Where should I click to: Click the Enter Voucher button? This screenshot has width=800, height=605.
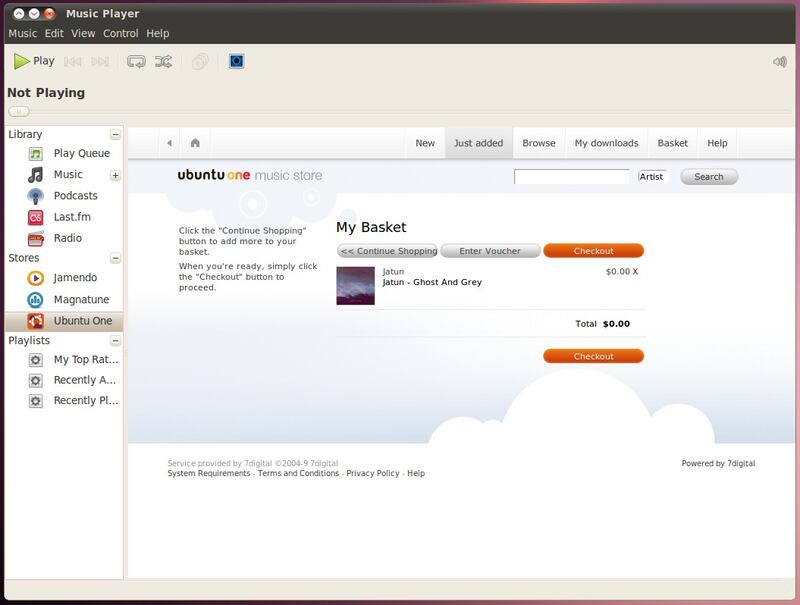point(490,251)
